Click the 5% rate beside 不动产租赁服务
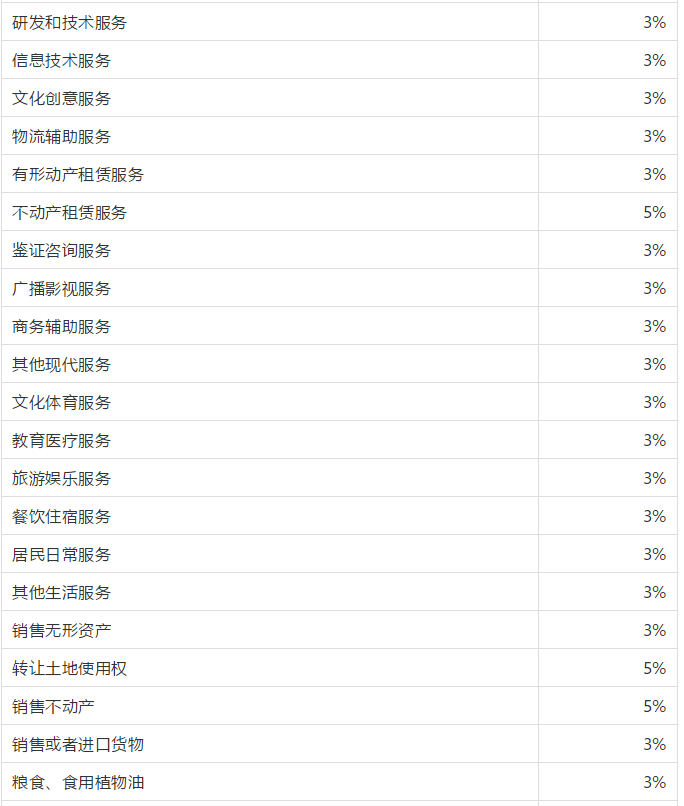Viewport: 684px width, 806px height. (654, 212)
